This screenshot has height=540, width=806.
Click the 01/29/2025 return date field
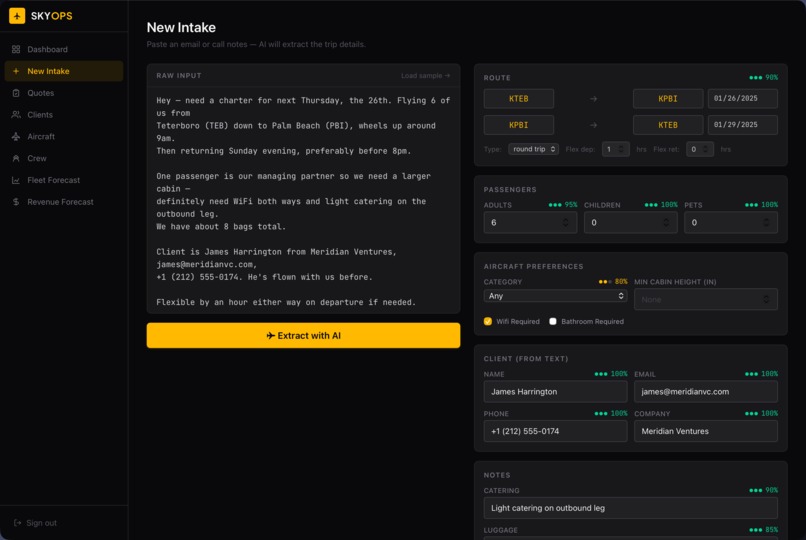(x=742, y=125)
